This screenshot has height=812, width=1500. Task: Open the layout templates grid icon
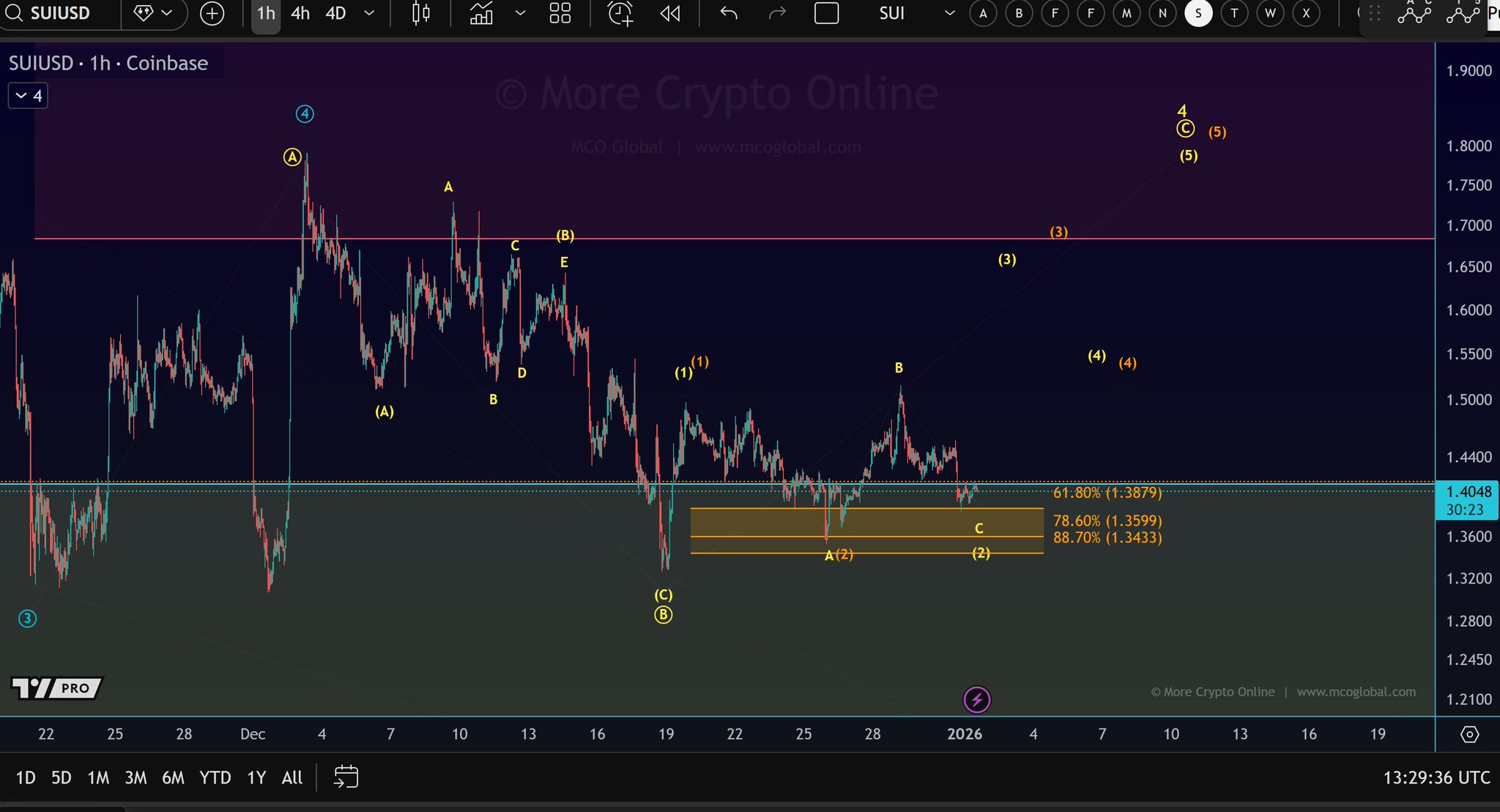pyautogui.click(x=560, y=13)
